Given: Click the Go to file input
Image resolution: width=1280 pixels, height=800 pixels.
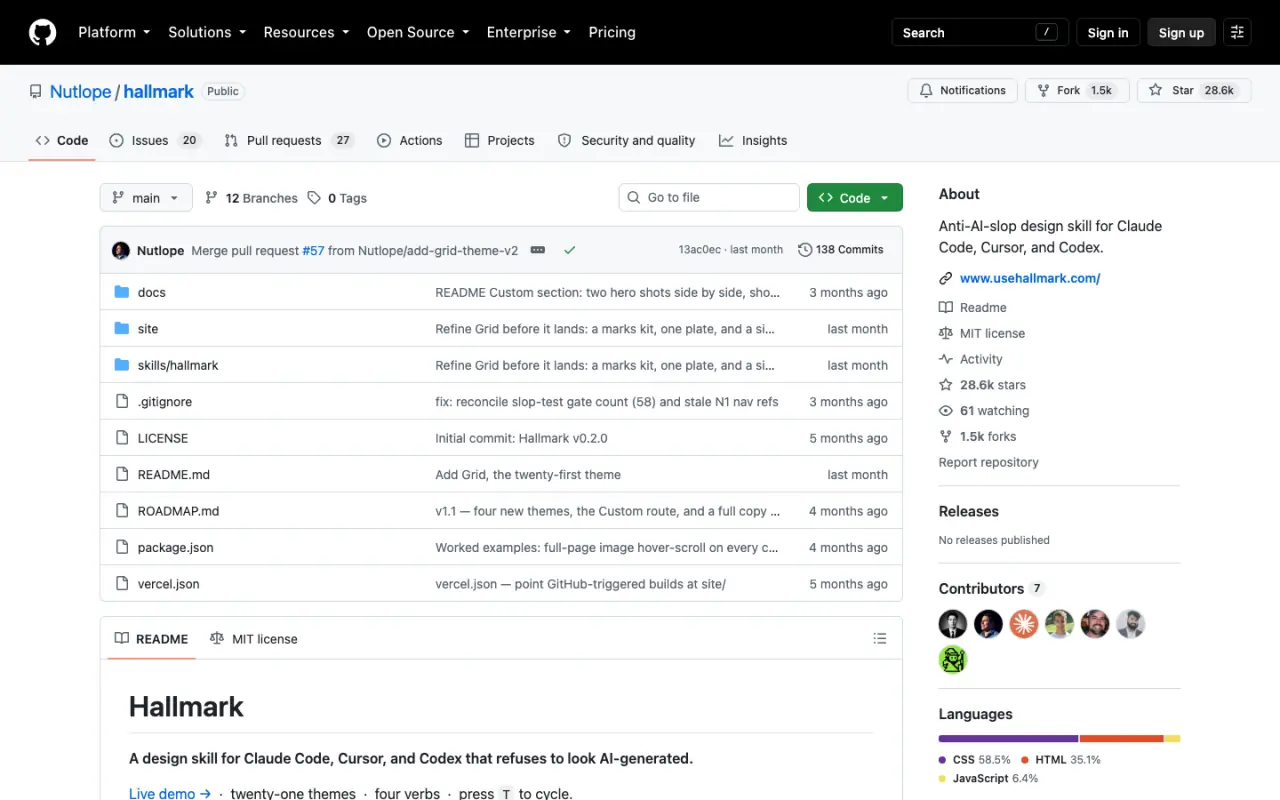Looking at the screenshot, I should coord(709,198).
